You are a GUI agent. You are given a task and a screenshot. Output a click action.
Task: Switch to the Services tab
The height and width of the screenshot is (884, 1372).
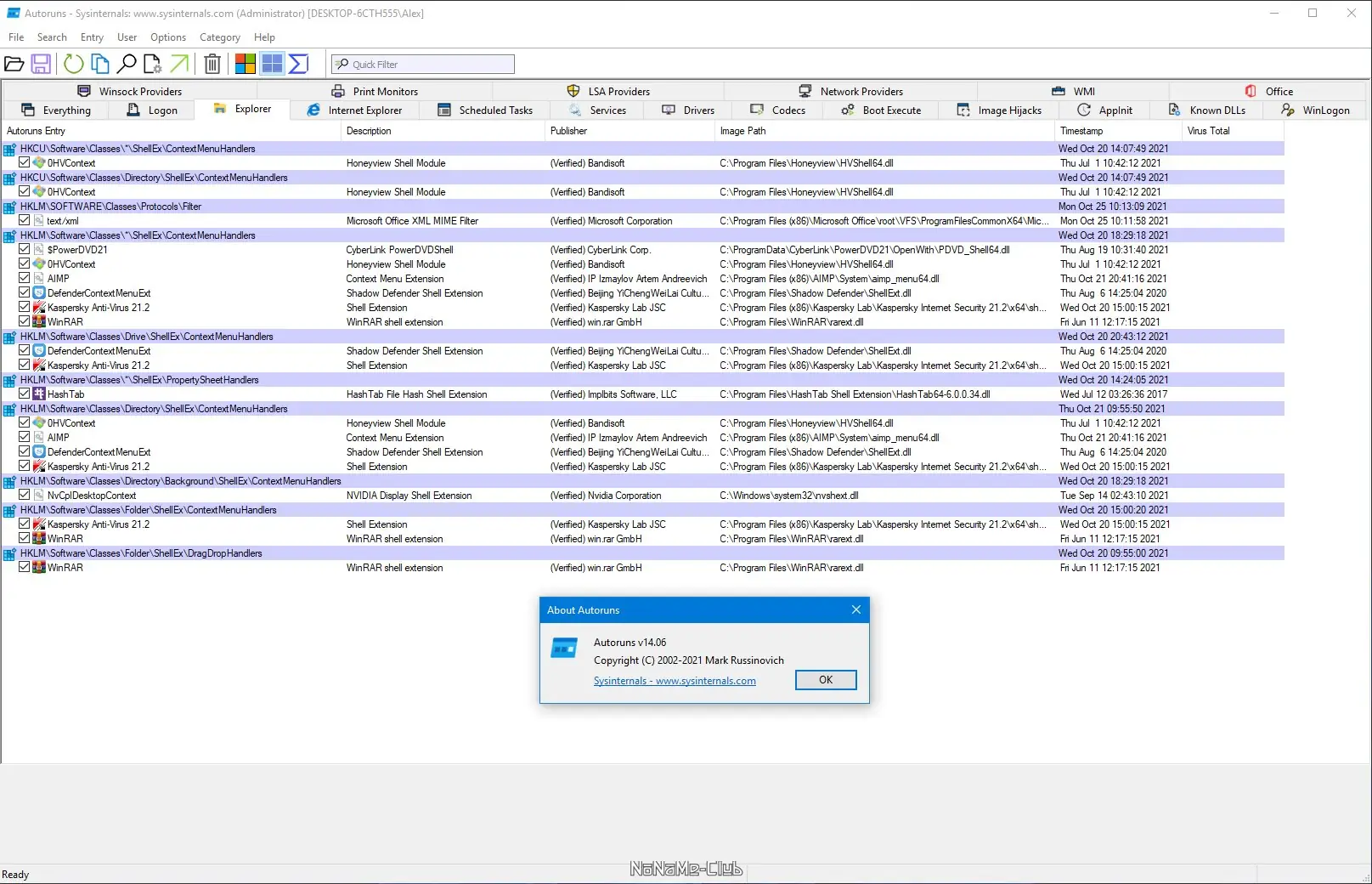point(597,110)
